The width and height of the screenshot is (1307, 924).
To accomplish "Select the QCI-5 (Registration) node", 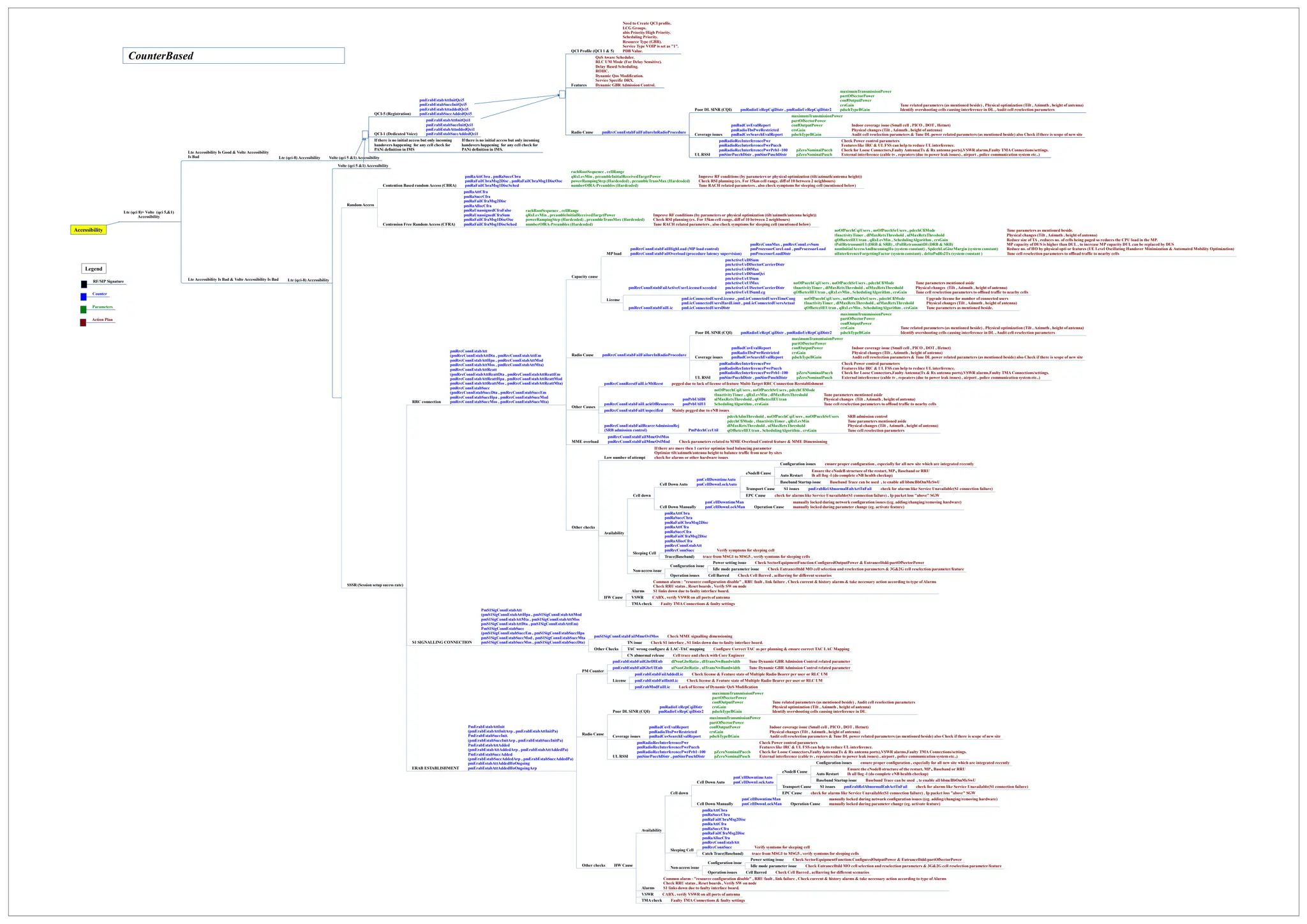I will click(x=392, y=114).
